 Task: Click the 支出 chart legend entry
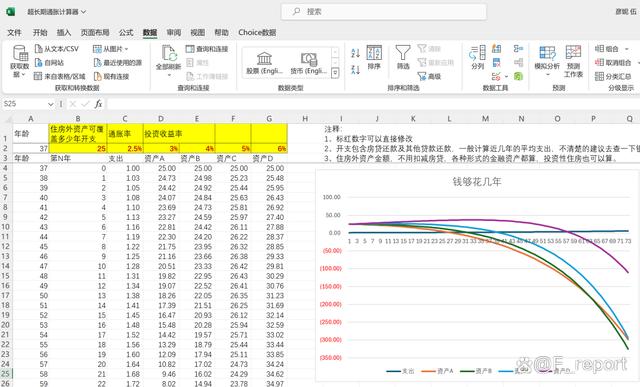[400, 371]
